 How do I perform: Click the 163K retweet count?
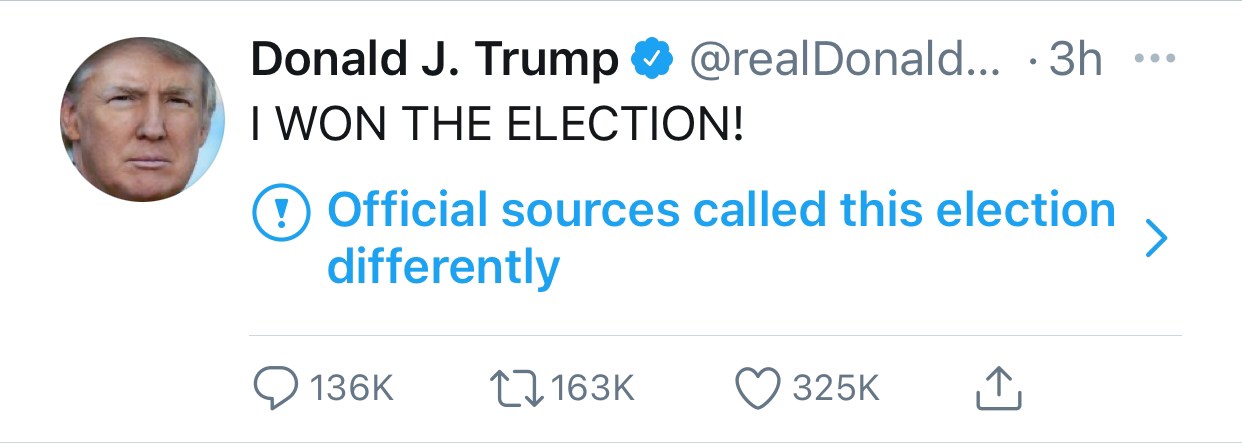tap(592, 388)
